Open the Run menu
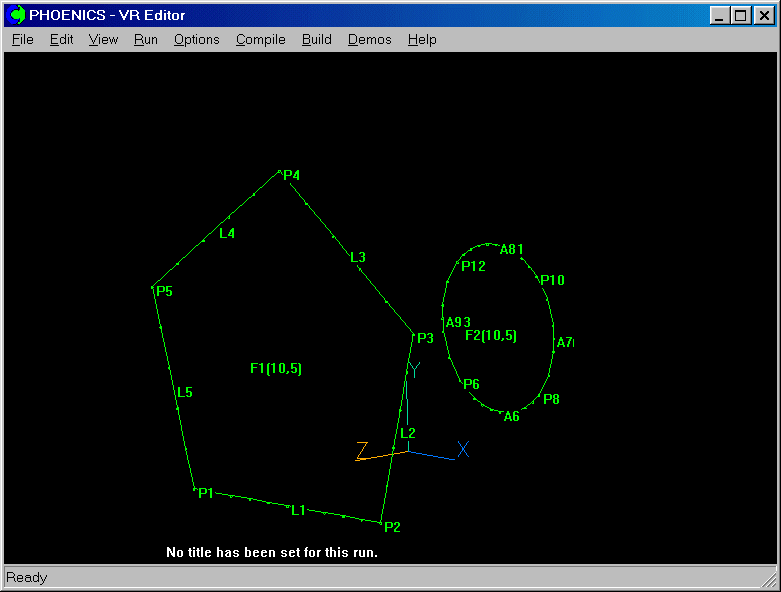 click(146, 40)
